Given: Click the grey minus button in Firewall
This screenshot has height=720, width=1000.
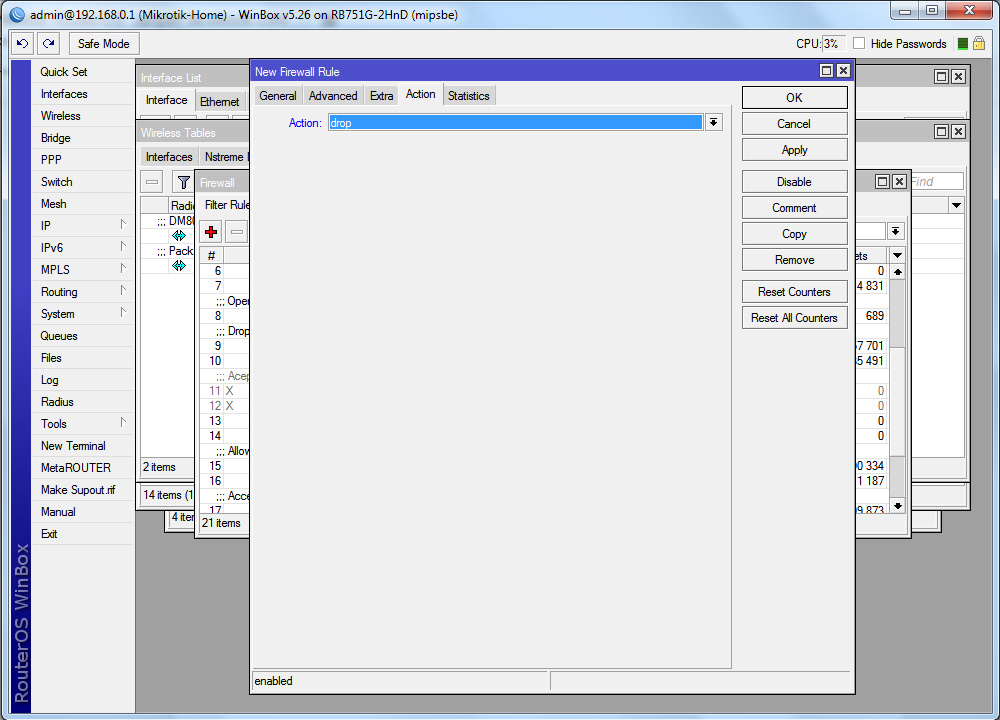Looking at the screenshot, I should coord(237,232).
